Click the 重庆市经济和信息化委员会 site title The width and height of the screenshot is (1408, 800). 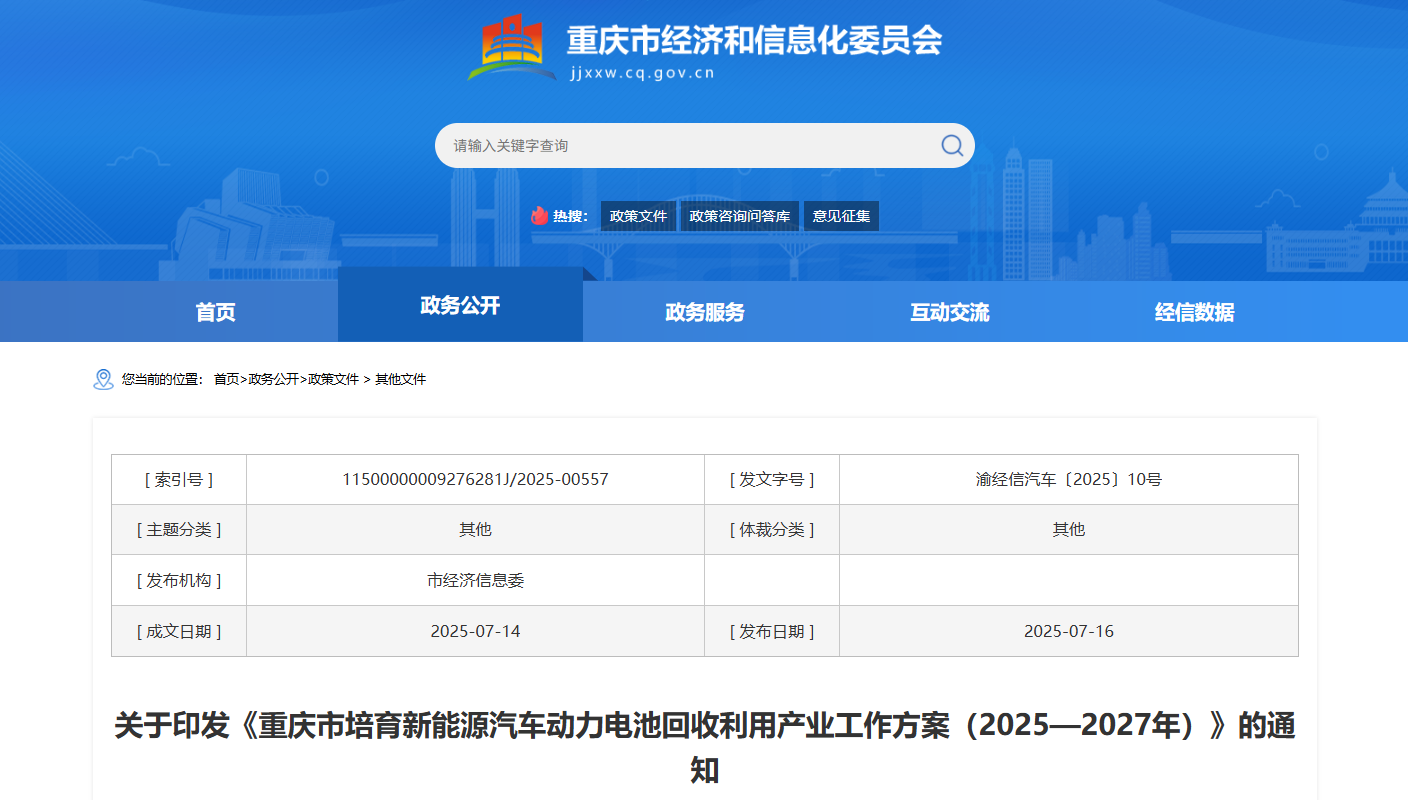(x=754, y=40)
